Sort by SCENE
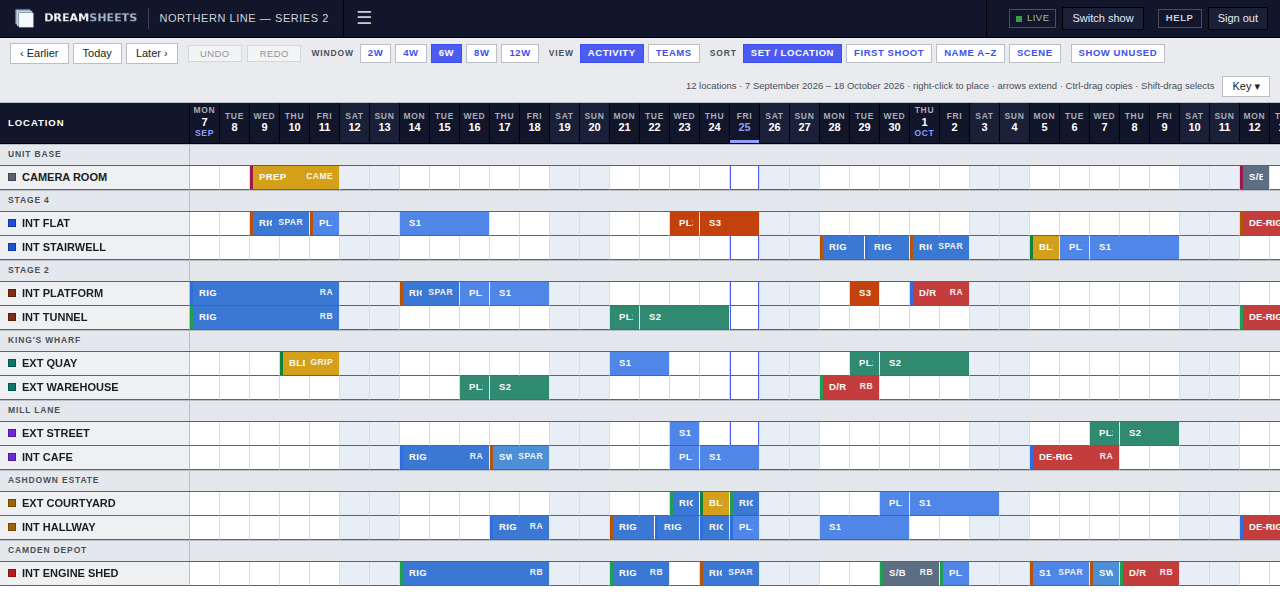 (1035, 53)
